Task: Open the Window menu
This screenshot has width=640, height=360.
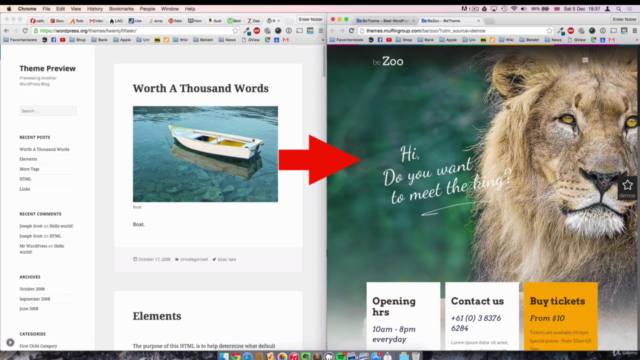Action: pos(170,9)
